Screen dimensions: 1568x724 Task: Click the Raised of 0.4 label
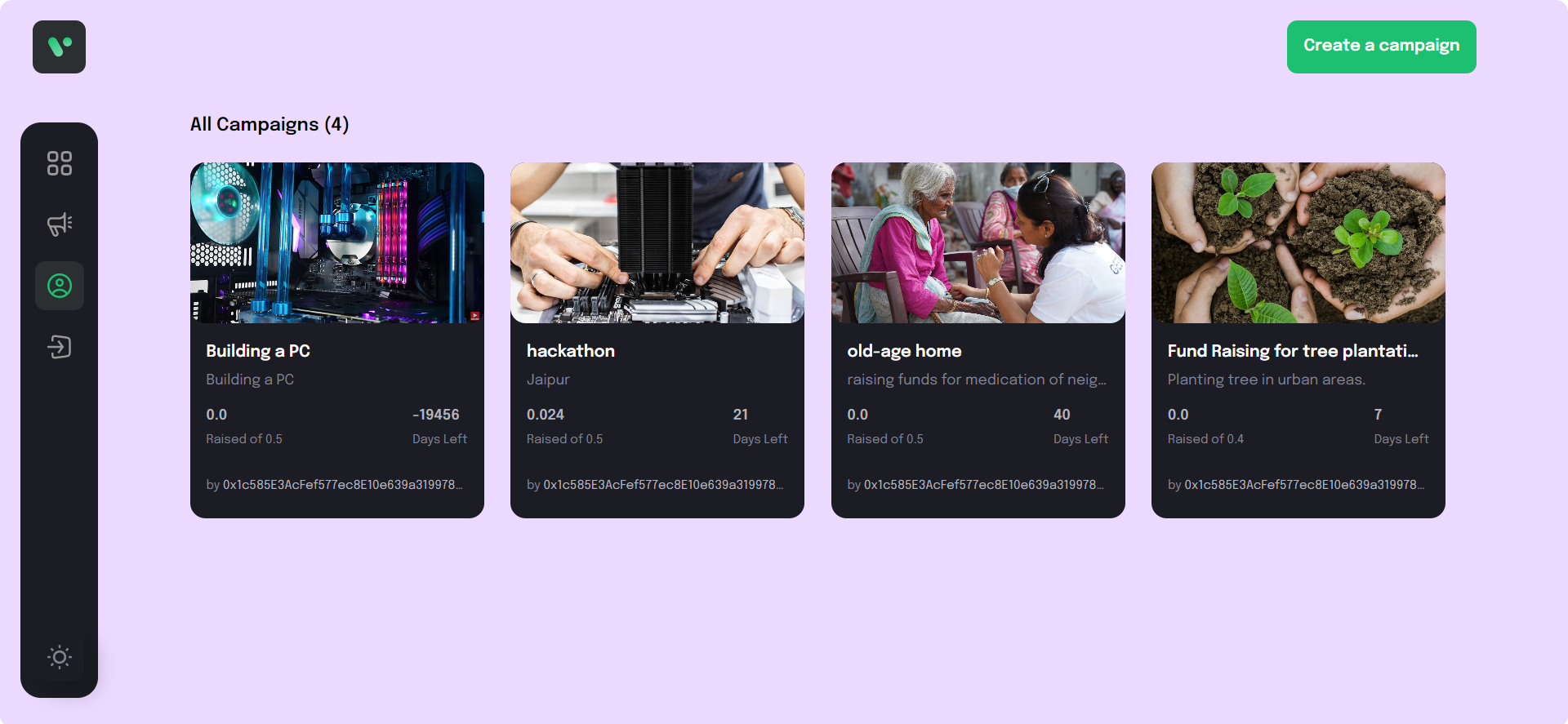[1205, 439]
